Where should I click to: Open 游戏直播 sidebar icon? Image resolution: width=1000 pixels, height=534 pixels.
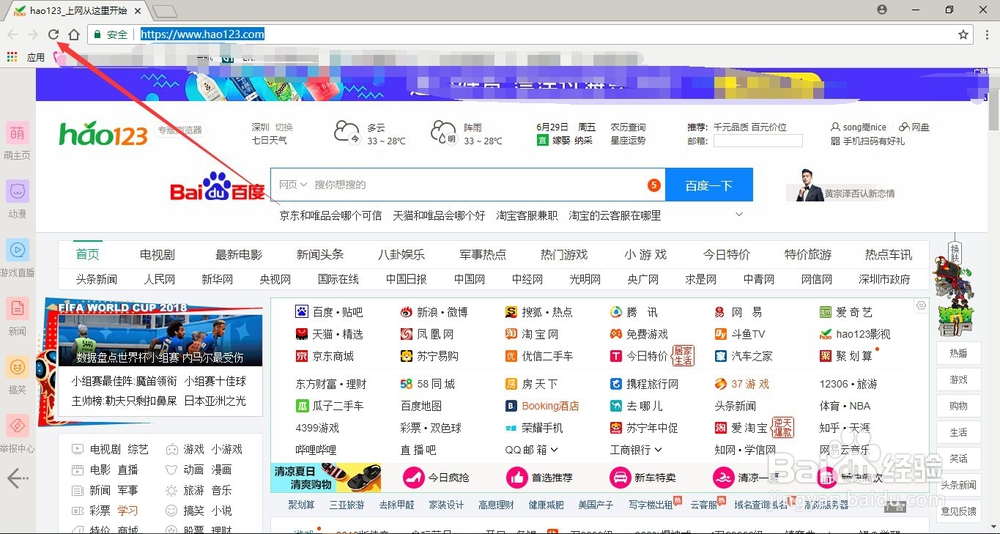[x=17, y=249]
